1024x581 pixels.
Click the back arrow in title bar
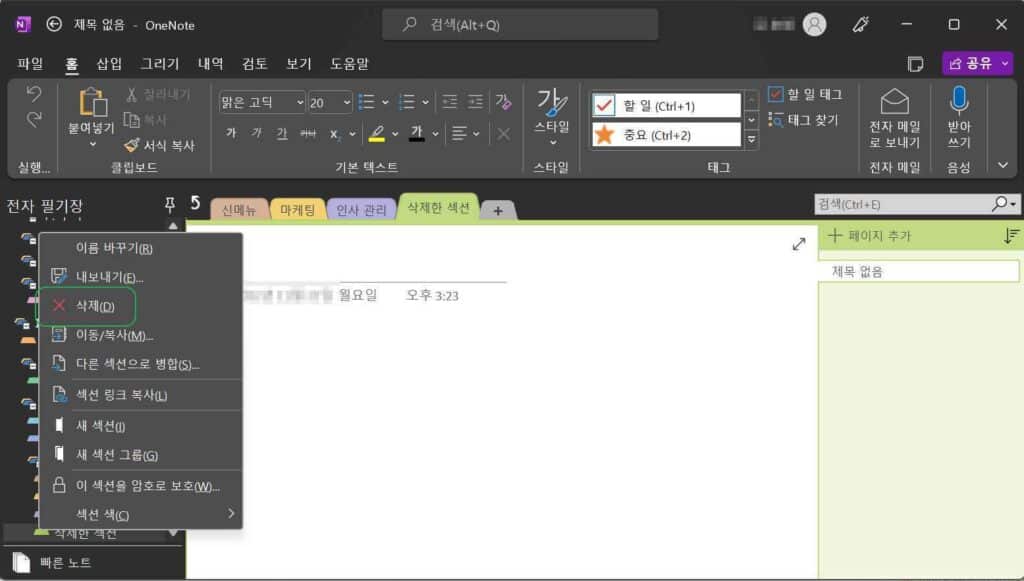(x=54, y=25)
